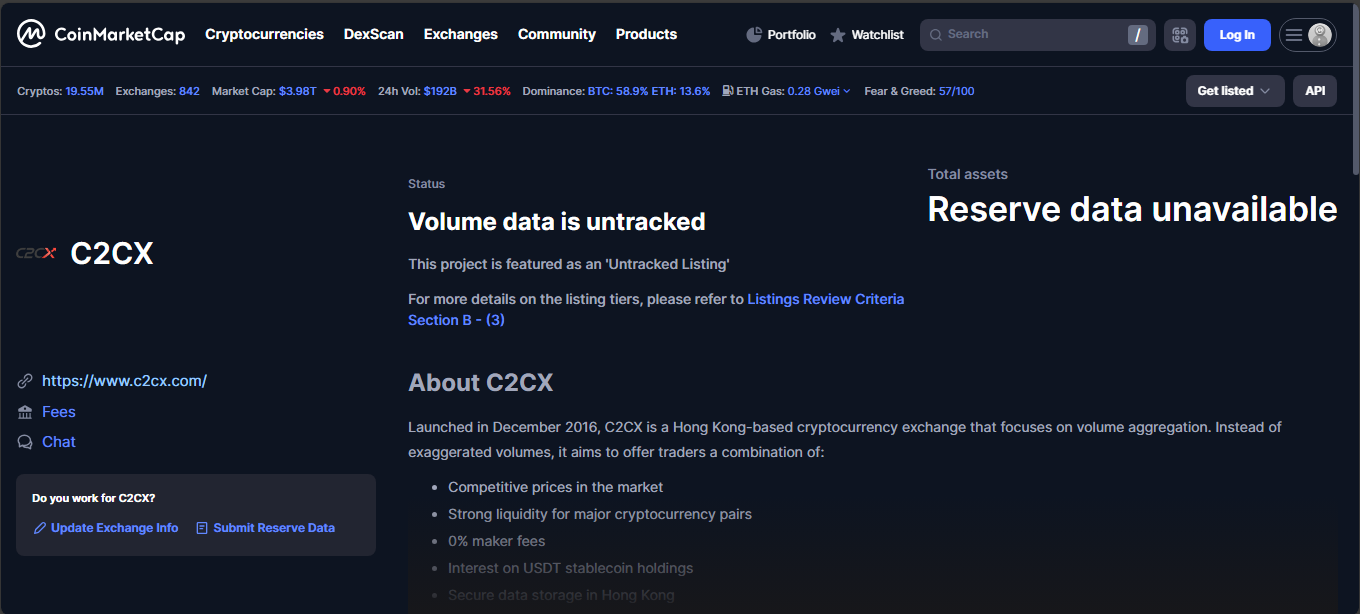
Task: Click the API button
Action: click(x=1314, y=91)
